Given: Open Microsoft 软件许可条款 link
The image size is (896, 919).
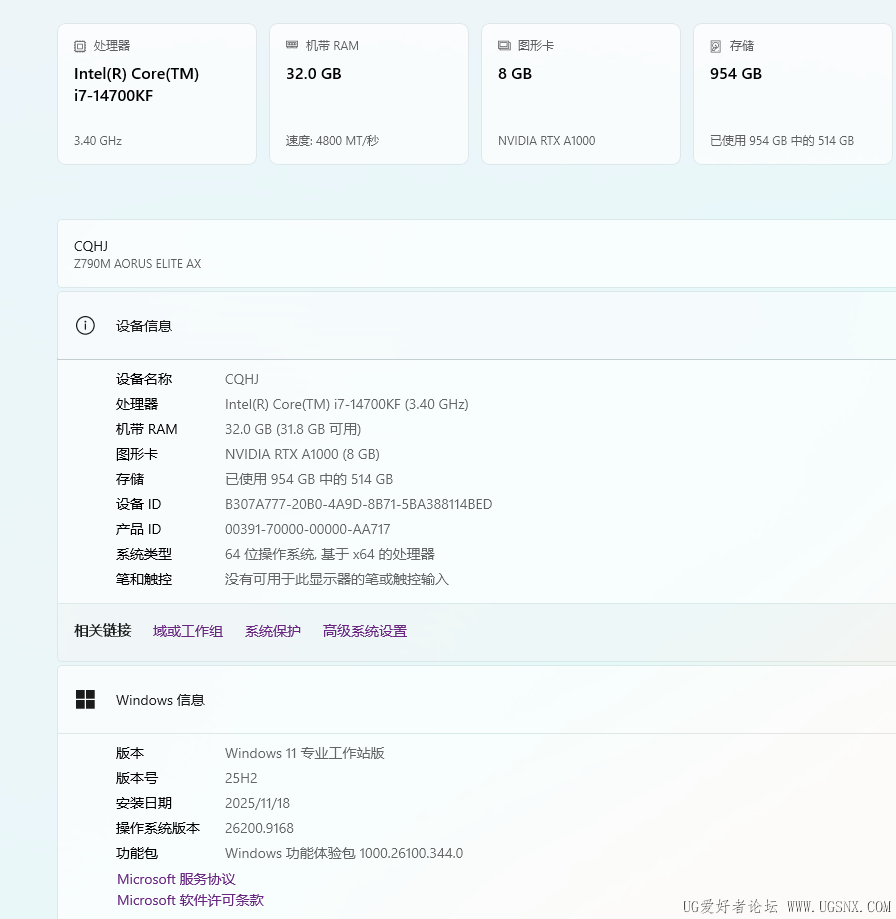Looking at the screenshot, I should point(190,900).
